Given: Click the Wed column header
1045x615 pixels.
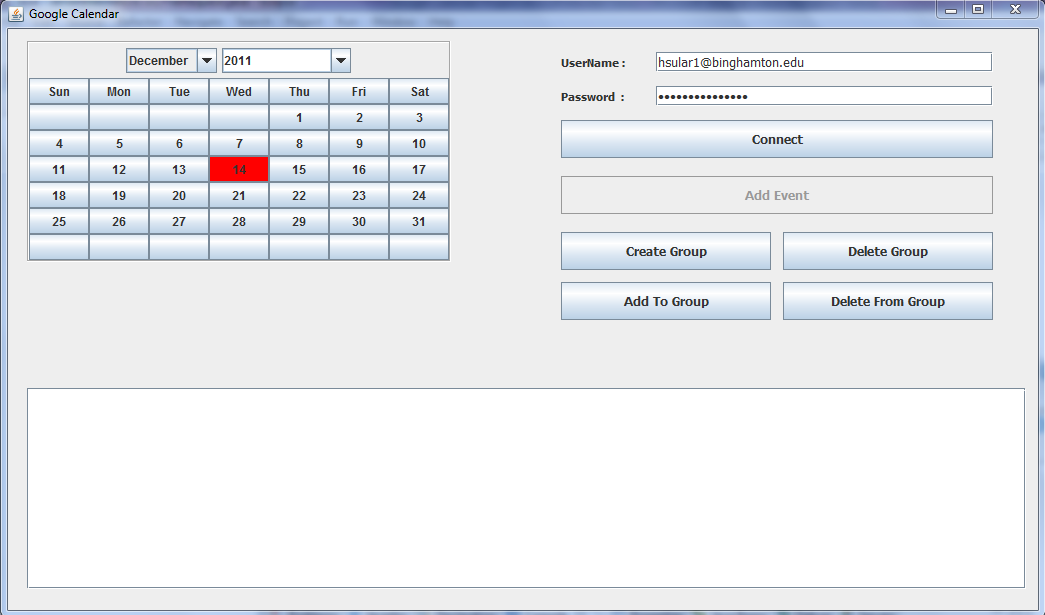Looking at the screenshot, I should click(239, 92).
